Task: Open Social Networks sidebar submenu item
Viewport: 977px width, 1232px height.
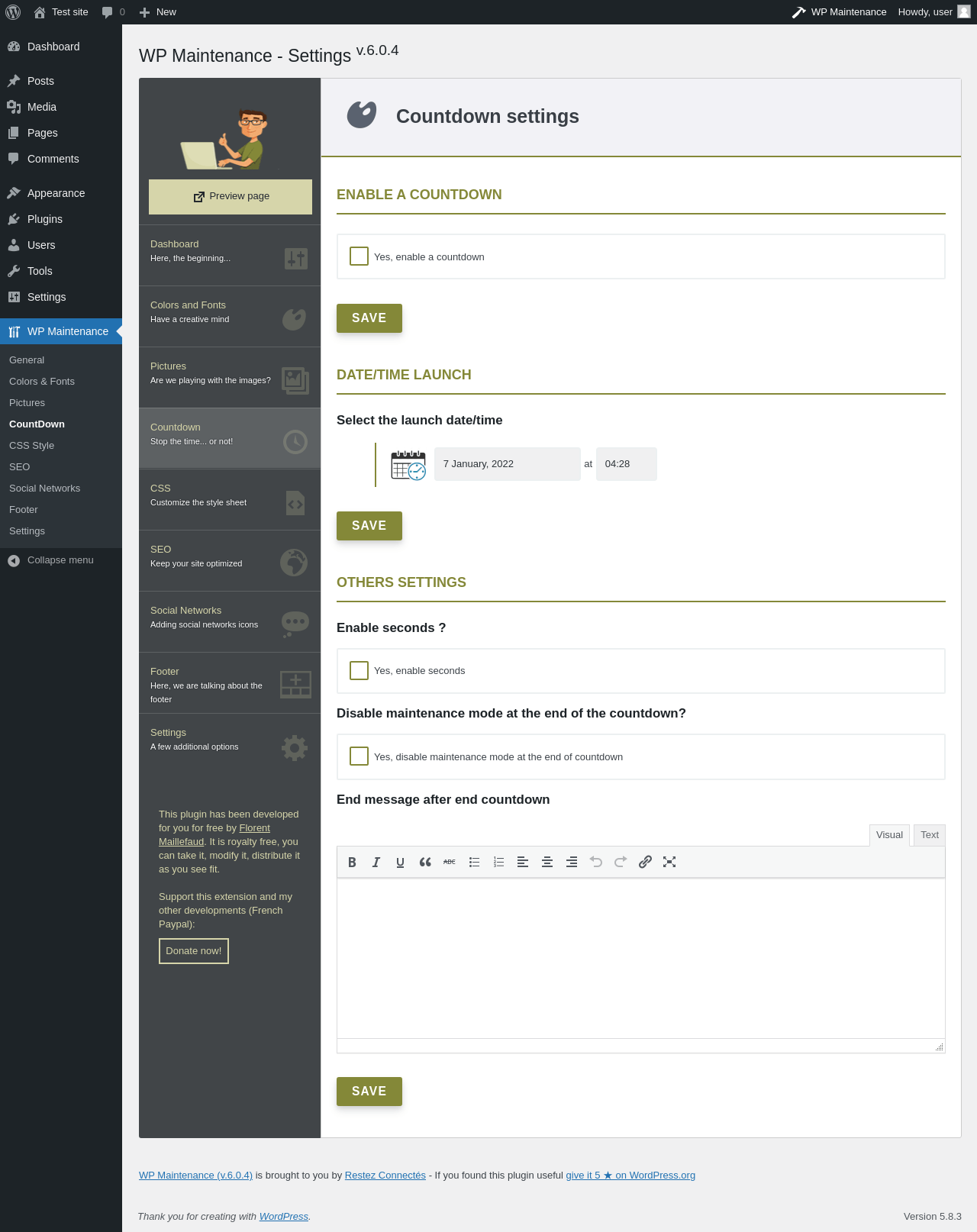Action: click(x=61, y=489)
